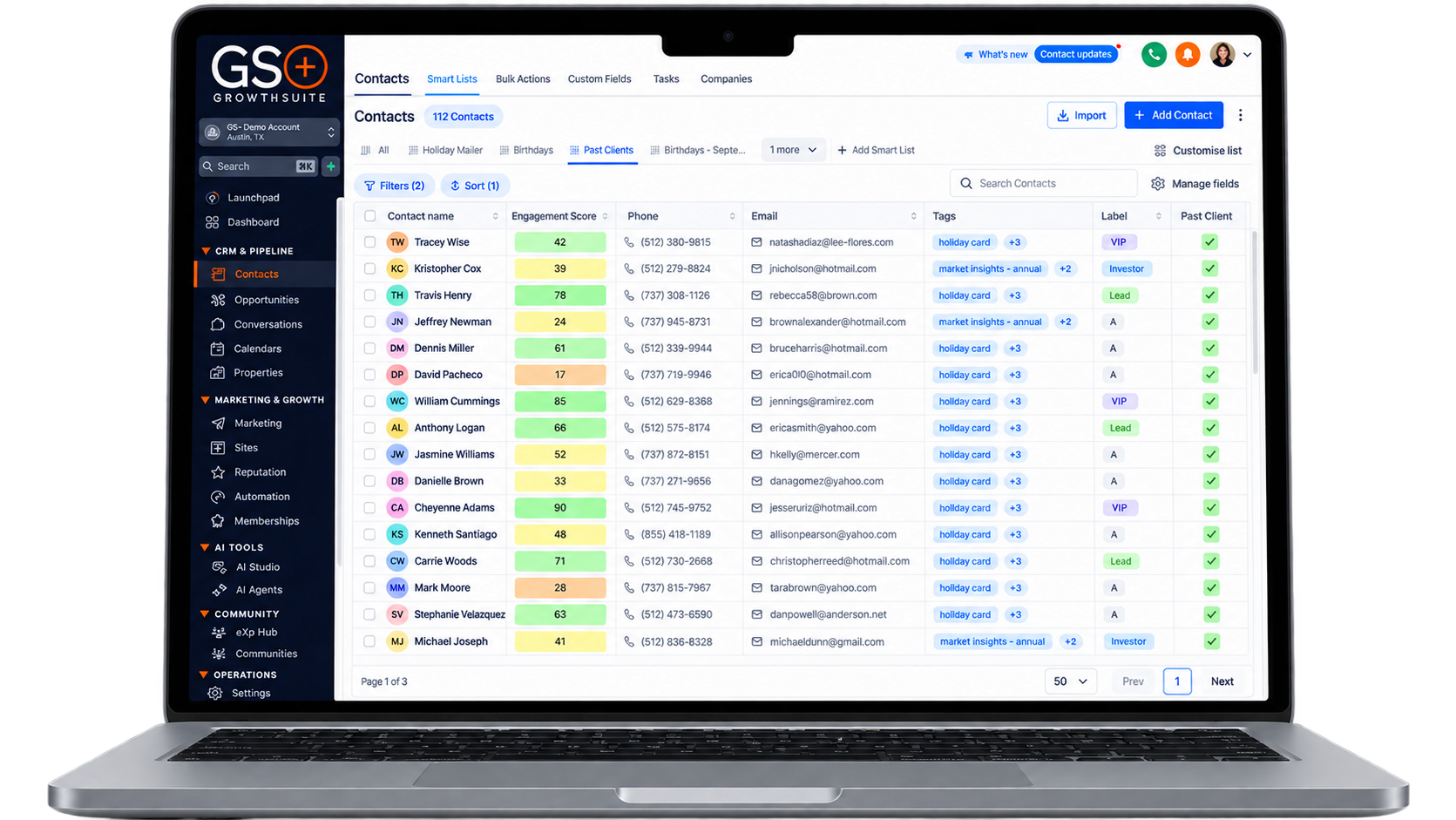Switch to the Bulk Actions tab
This screenshot has height=820, width=1456.
pyautogui.click(x=523, y=78)
